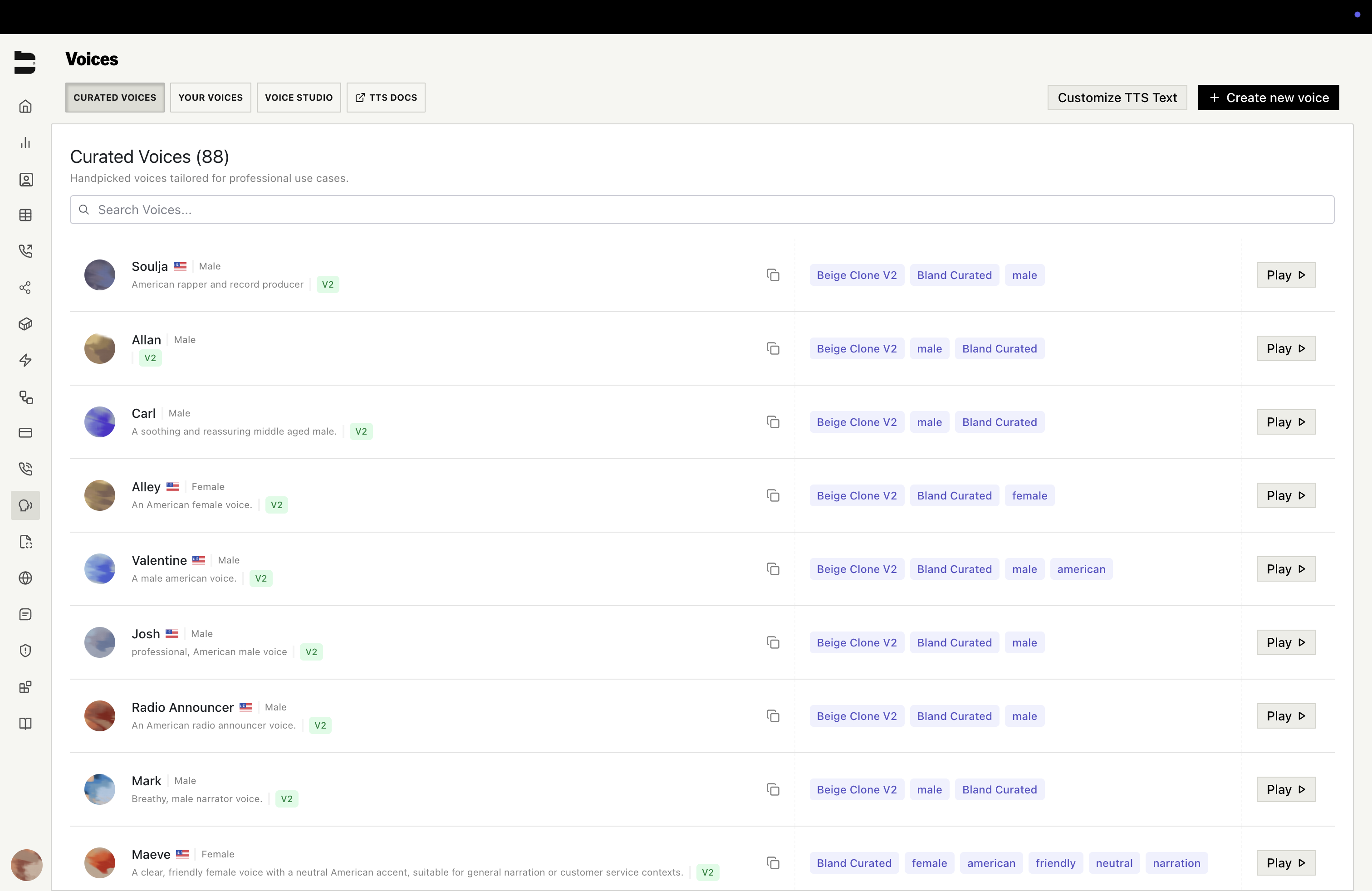Switch to Voice Studio tab
The width and height of the screenshot is (1372, 891).
299,98
